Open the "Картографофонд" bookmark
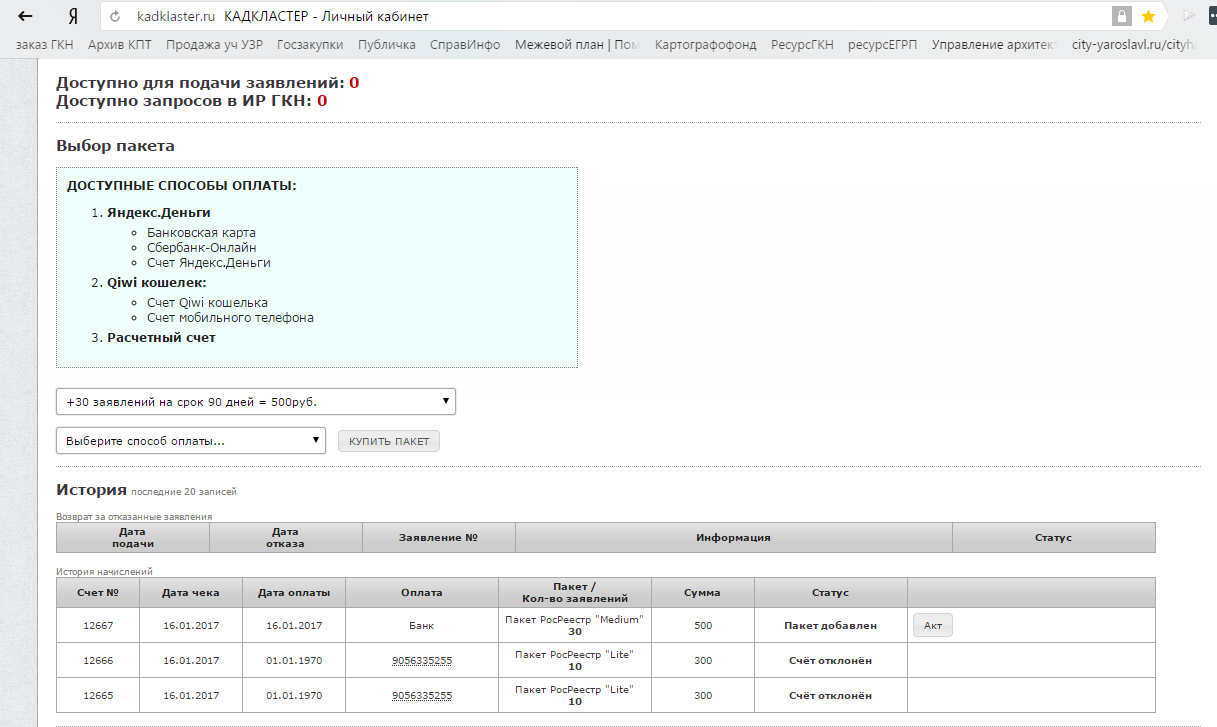The width and height of the screenshot is (1217, 727). [706, 44]
